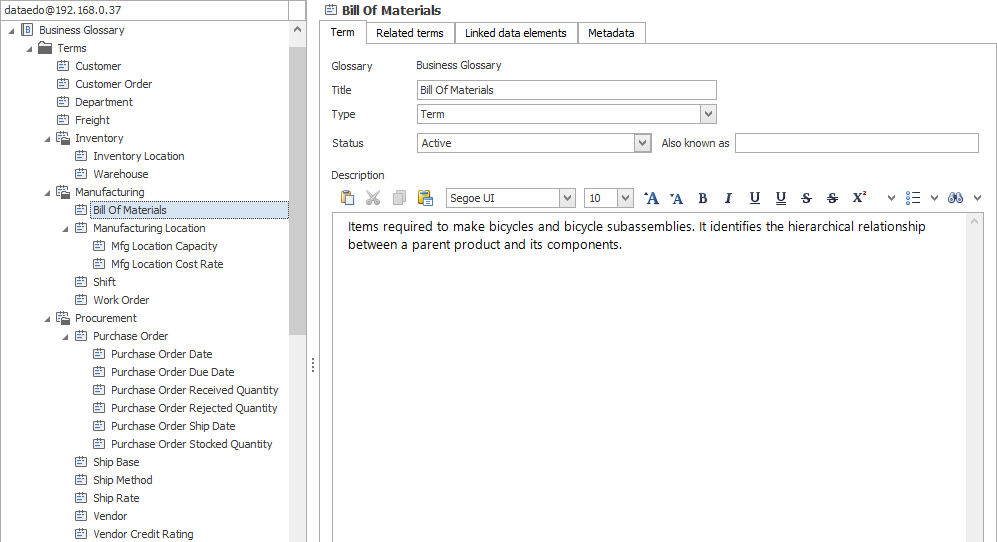Toggle single underline formatting
Screen dimensions: 997x542
[x=754, y=198]
